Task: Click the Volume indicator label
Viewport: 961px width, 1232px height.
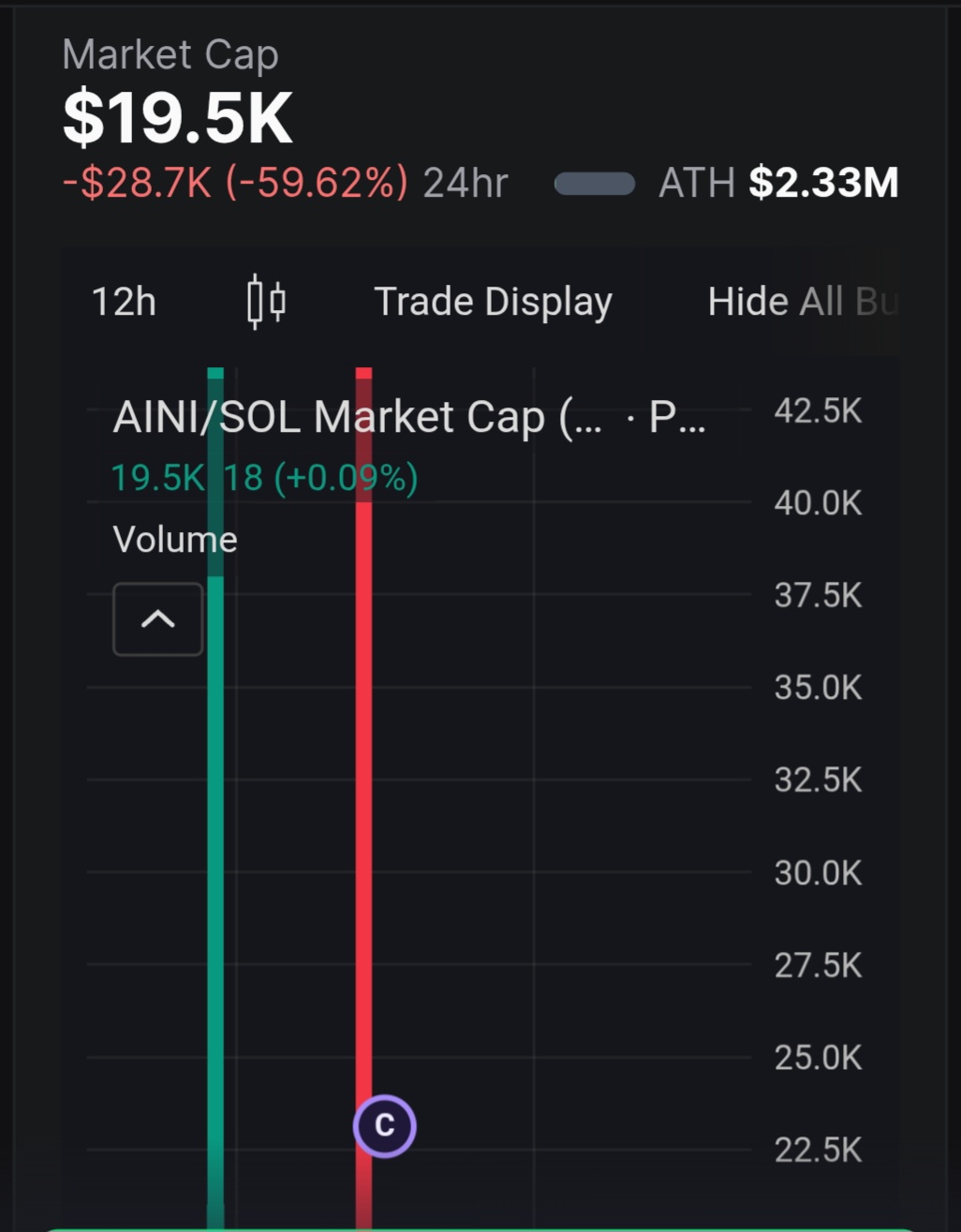Action: (175, 540)
